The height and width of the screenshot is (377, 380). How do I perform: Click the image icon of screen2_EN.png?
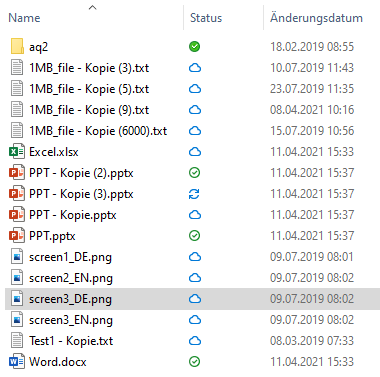(x=17, y=278)
